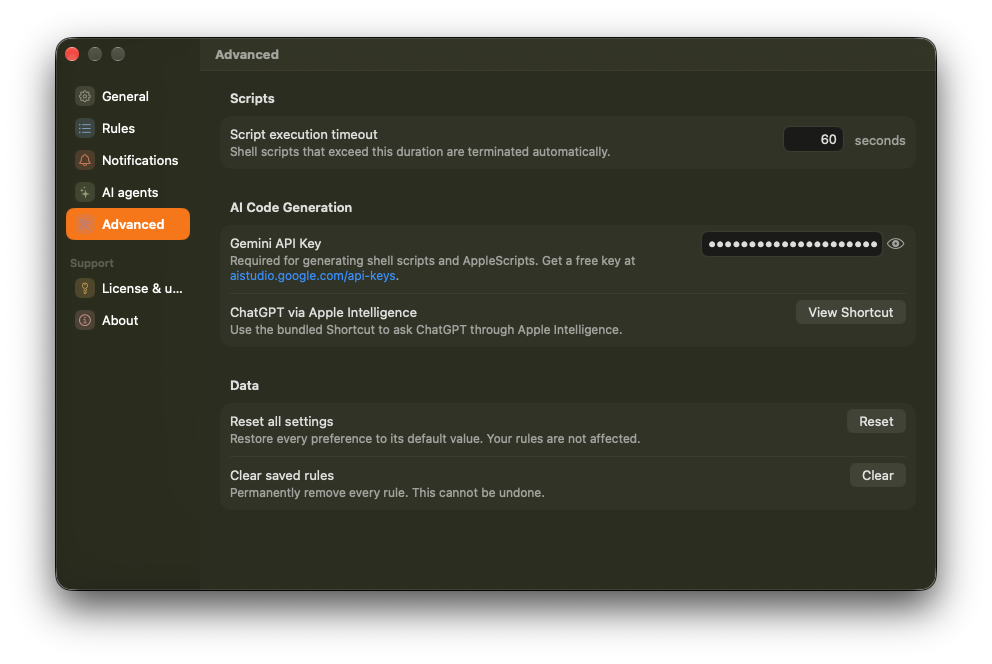Click the 'seconds' unit label
Viewport: 992px width, 664px height.
879,140
